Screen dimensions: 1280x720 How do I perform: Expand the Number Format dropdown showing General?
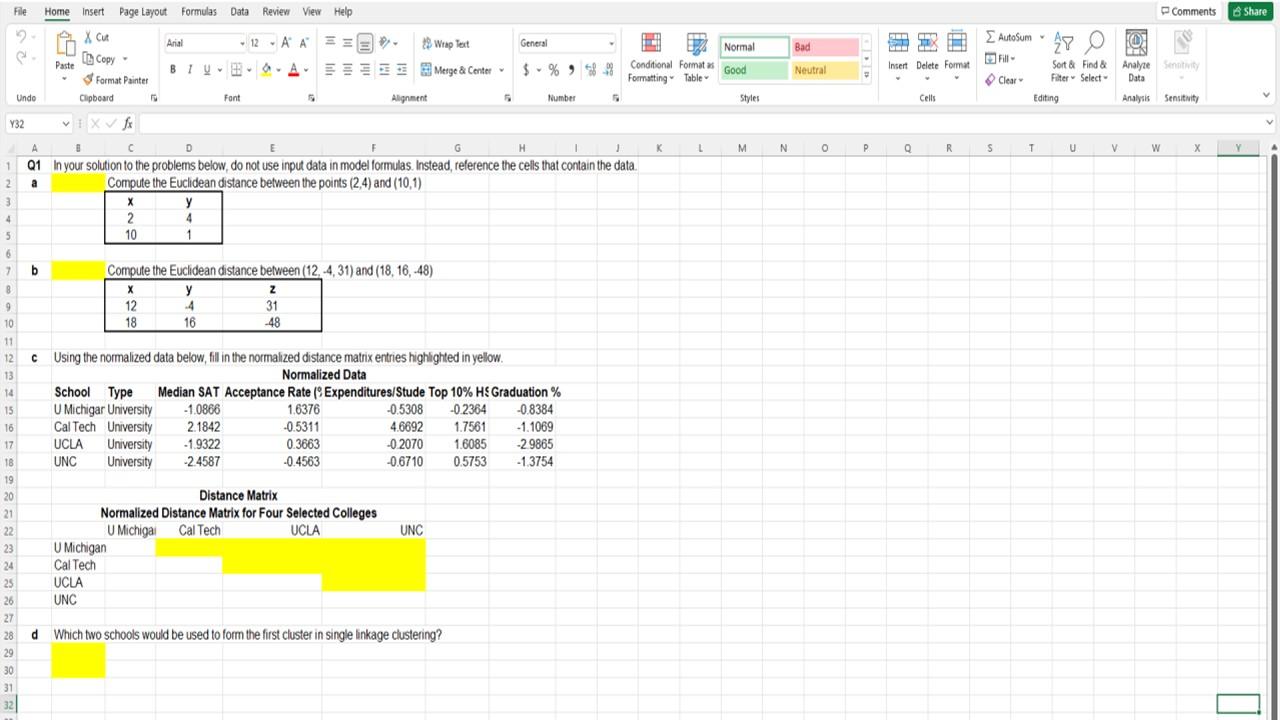610,43
